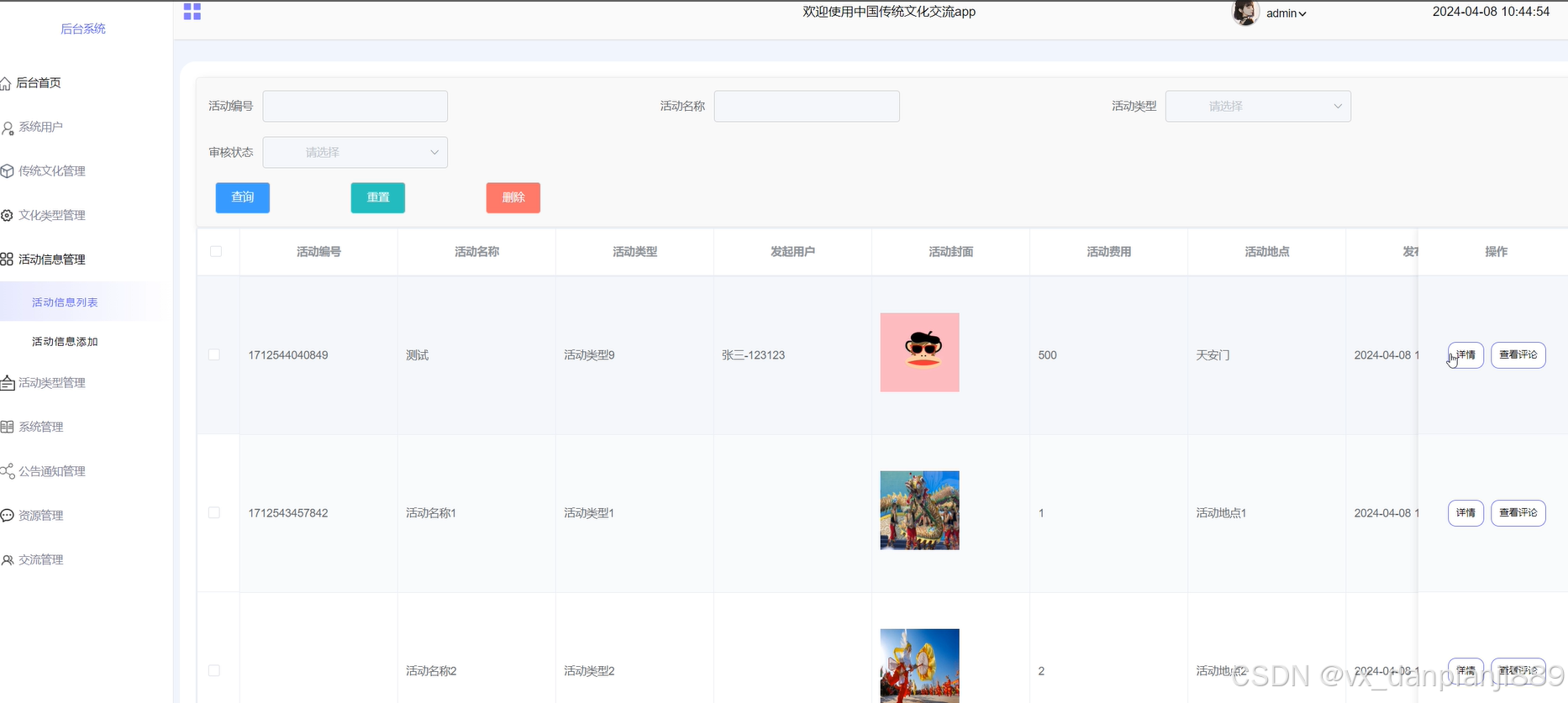
Task: Collapse 活动信息管理 menu
Action: (x=52, y=260)
